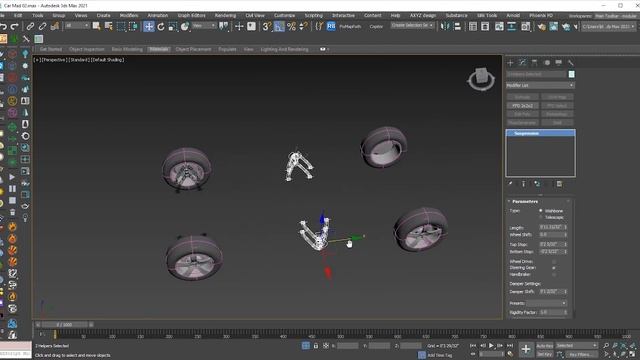The image size is (640, 360).
Task: Collapse the Parameters rollout
Action: (509, 201)
